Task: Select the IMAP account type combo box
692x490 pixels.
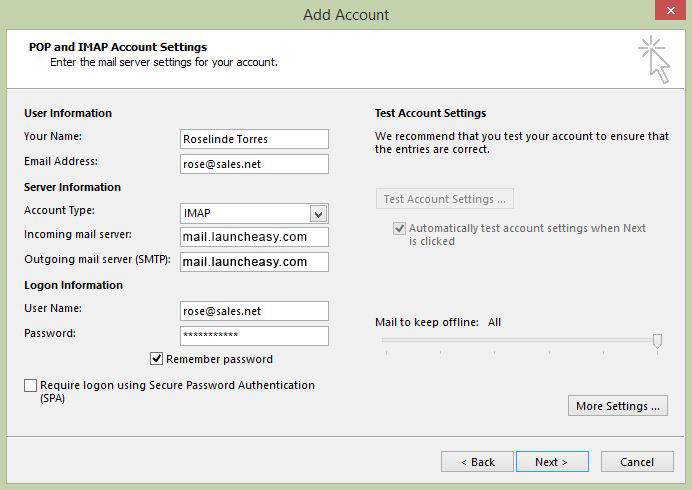Action: pos(254,214)
